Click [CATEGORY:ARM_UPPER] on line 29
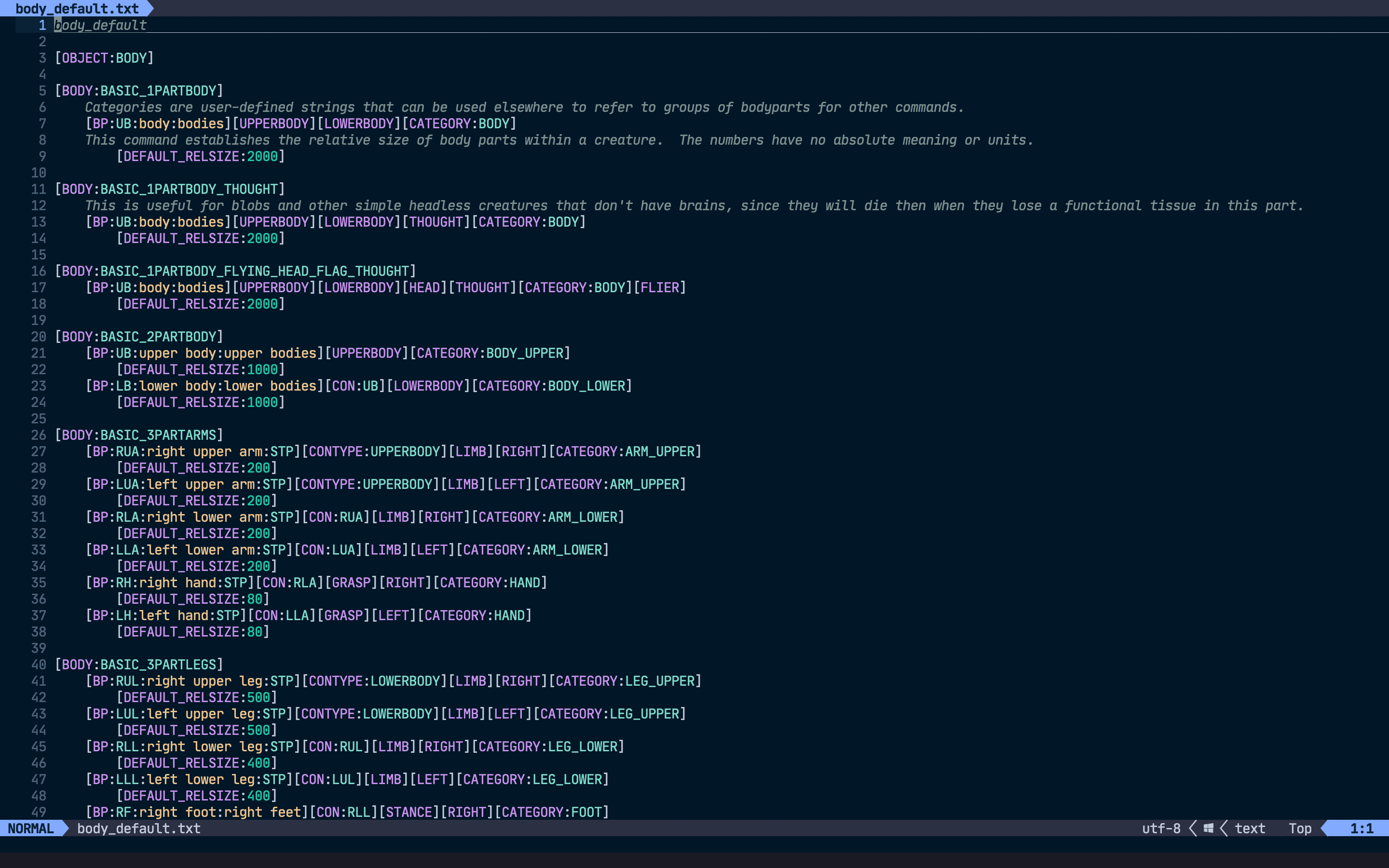The image size is (1389, 868). 610,485
